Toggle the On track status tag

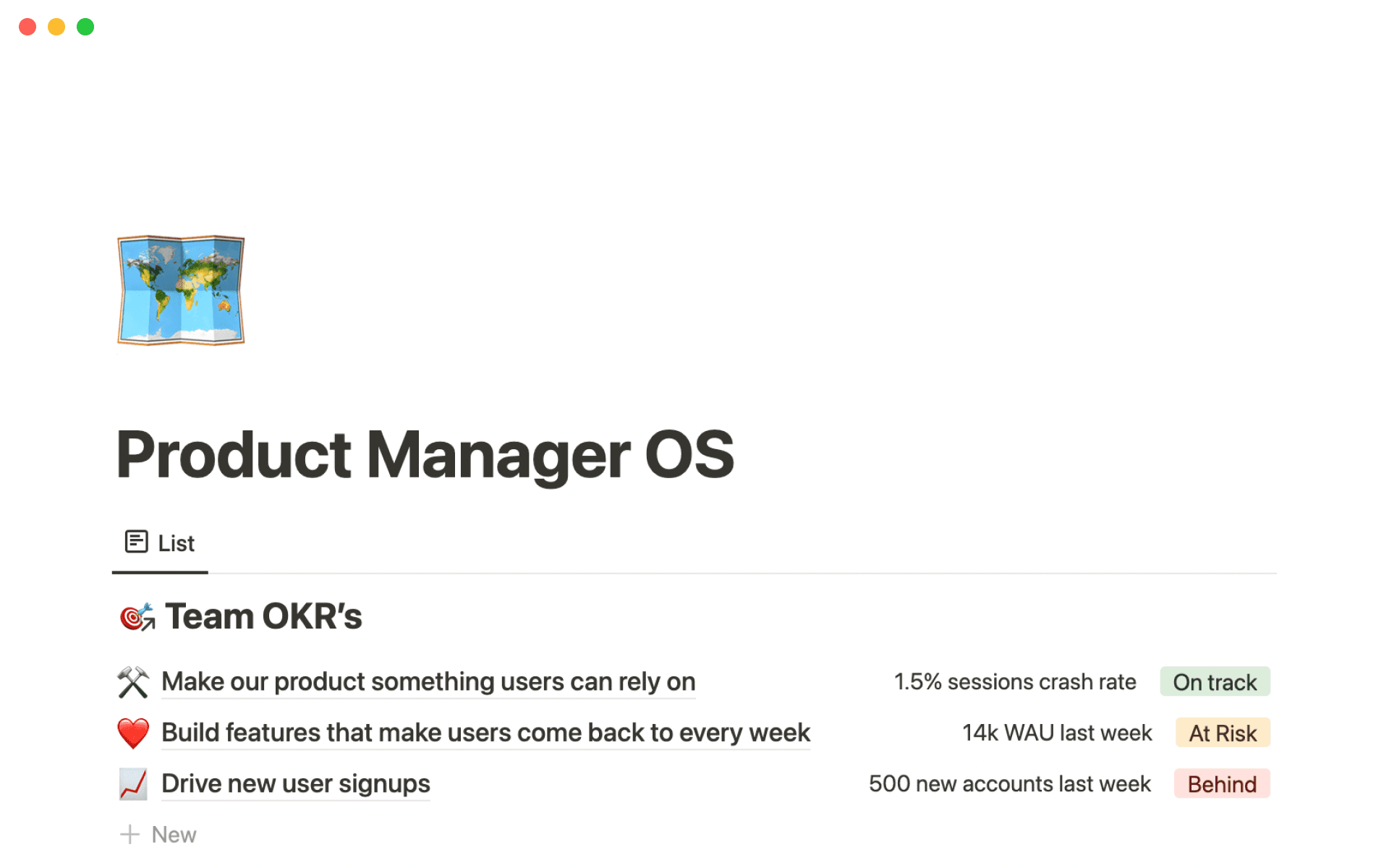[x=1215, y=681]
